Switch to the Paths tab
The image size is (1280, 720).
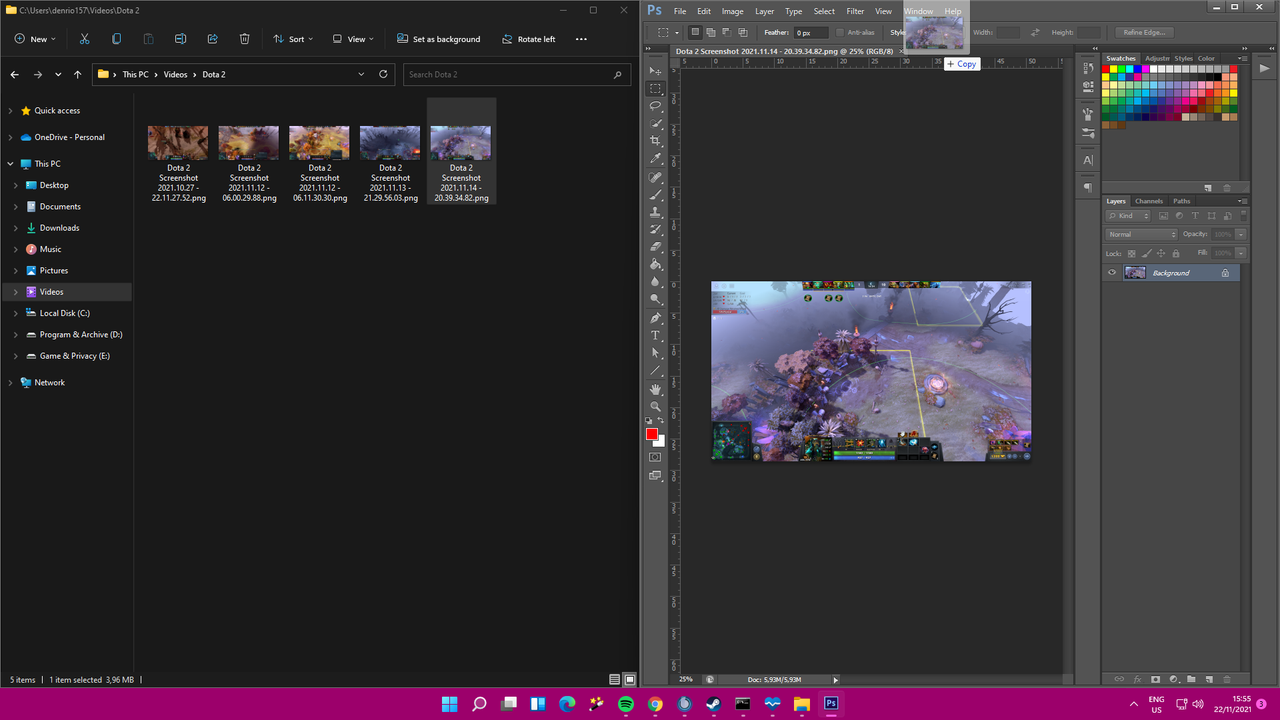(x=1182, y=201)
